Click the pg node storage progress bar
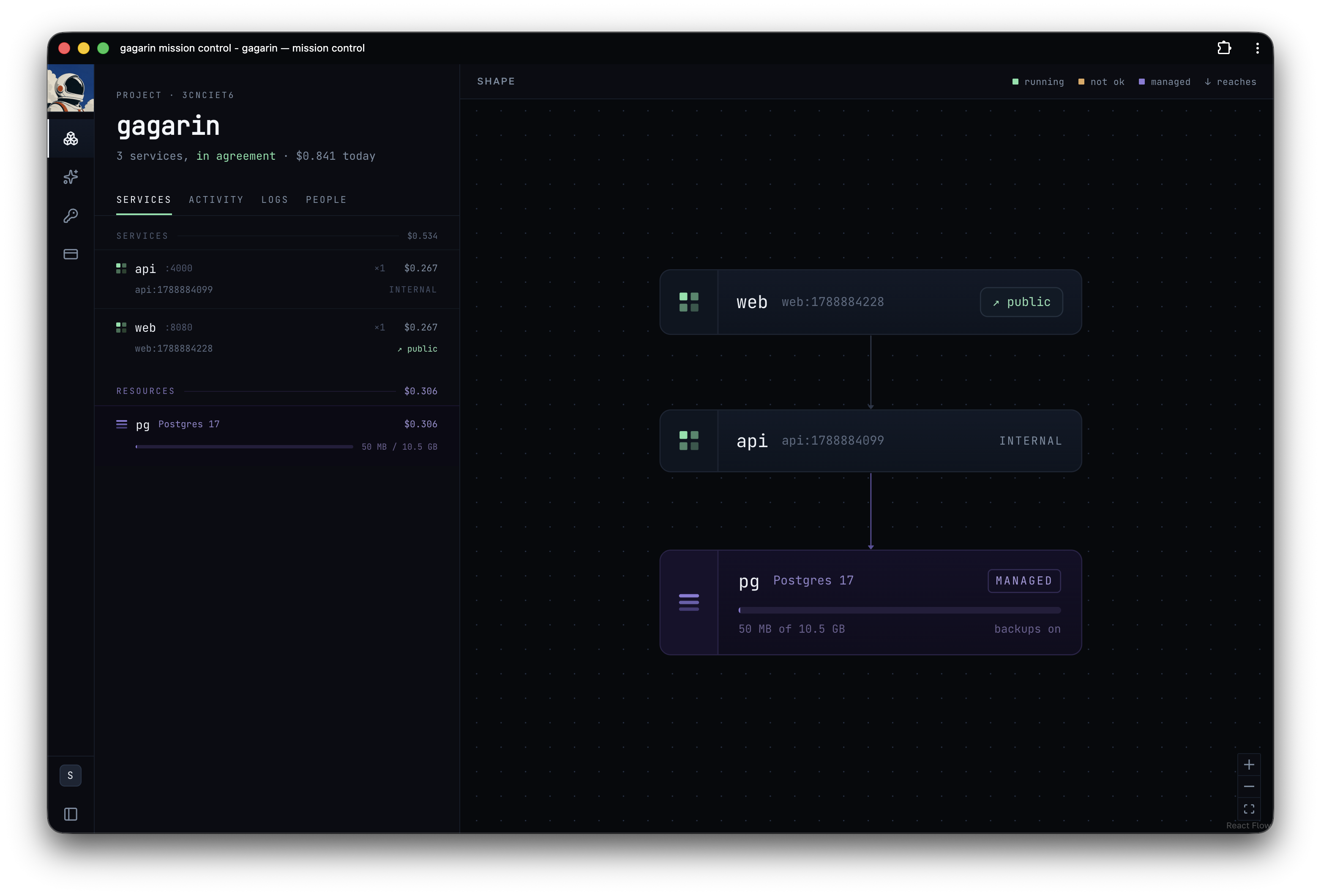1321x896 pixels. point(899,610)
